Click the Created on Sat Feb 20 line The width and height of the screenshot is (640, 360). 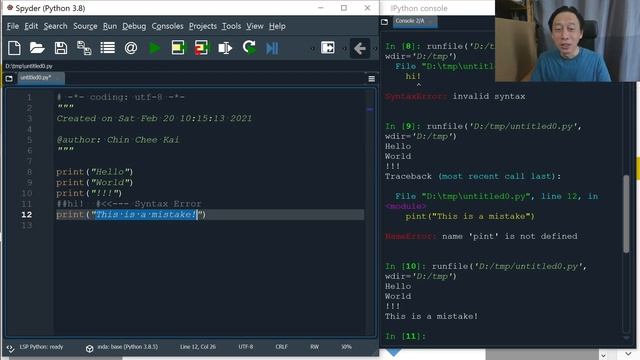coord(154,118)
